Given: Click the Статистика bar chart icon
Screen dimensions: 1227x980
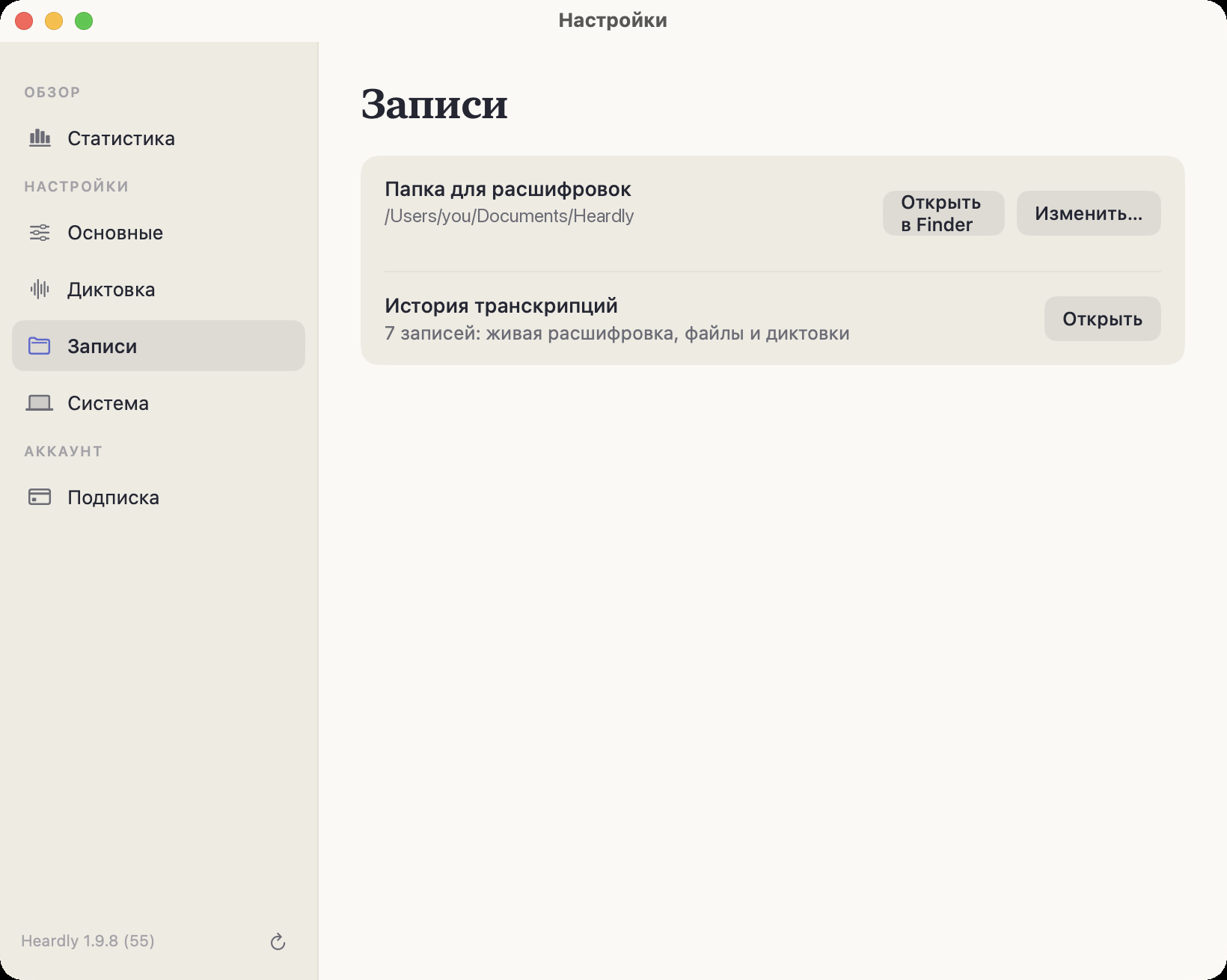Looking at the screenshot, I should click(x=40, y=138).
